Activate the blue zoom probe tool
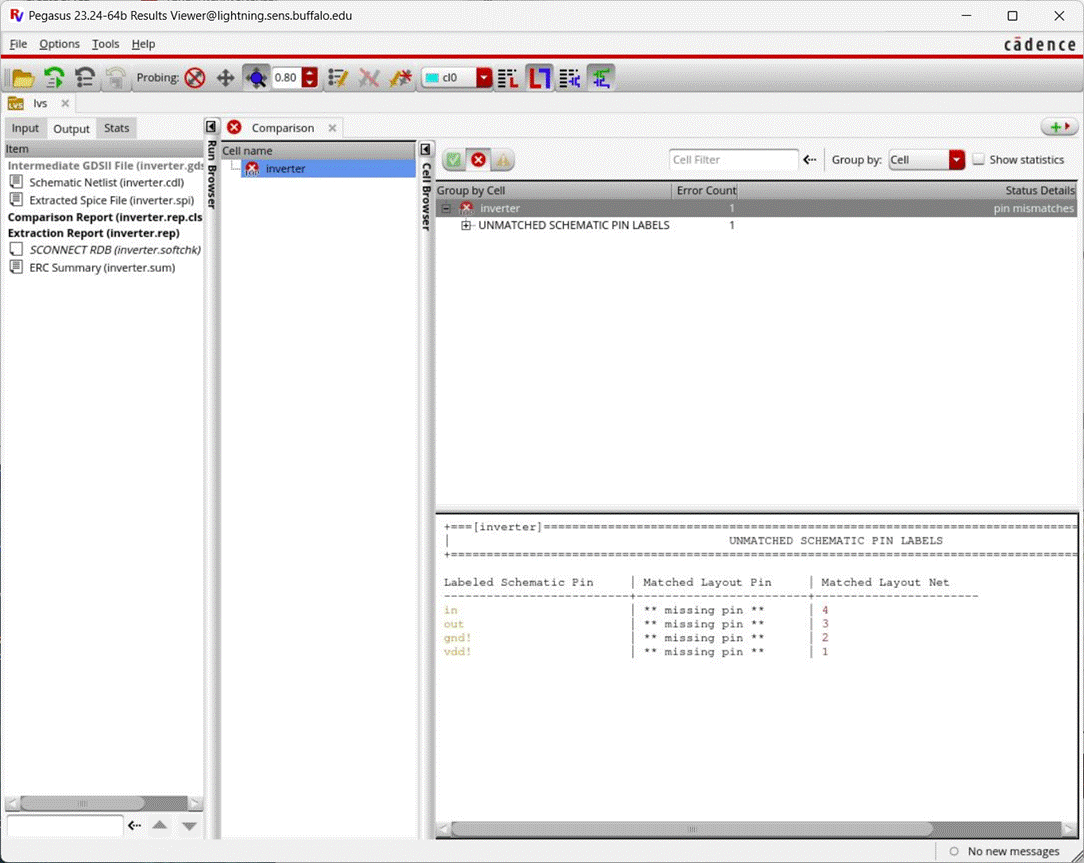The image size is (1084, 863). pos(256,77)
